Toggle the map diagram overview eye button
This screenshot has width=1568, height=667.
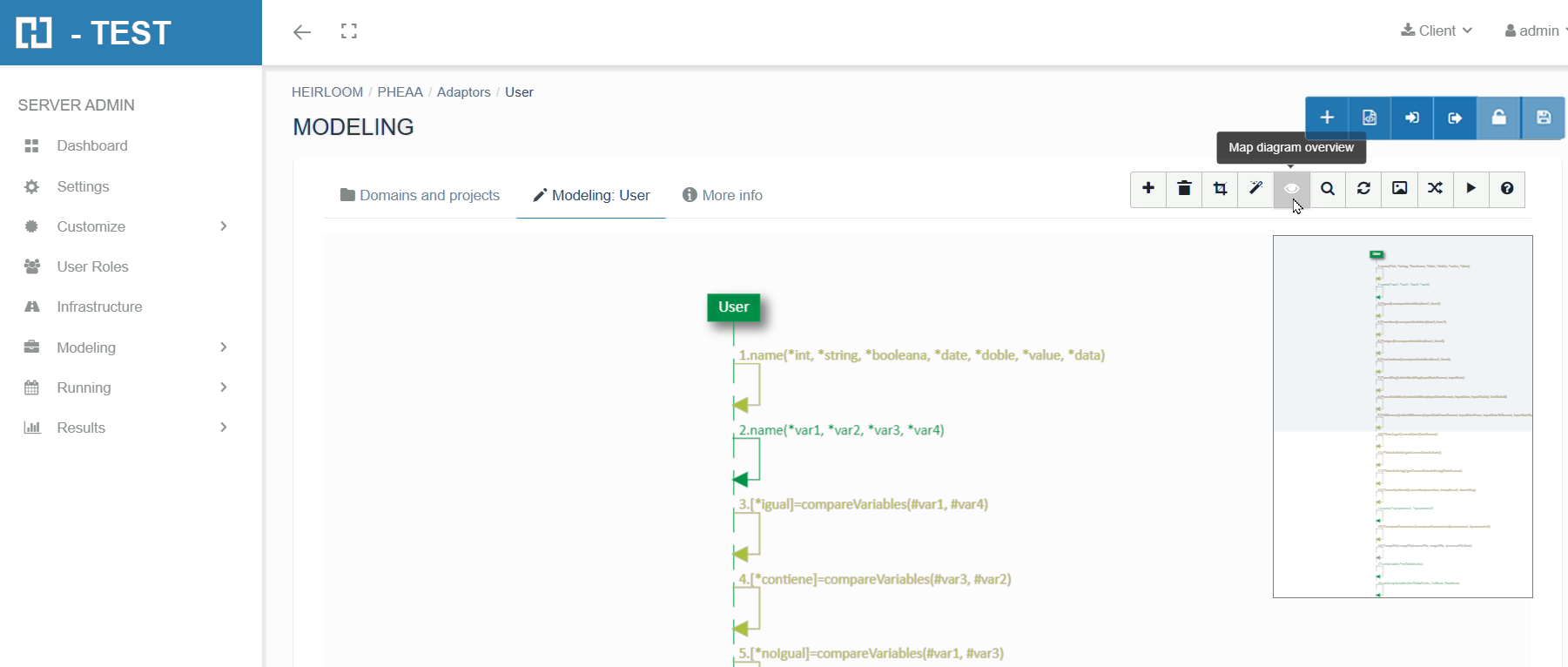1291,189
